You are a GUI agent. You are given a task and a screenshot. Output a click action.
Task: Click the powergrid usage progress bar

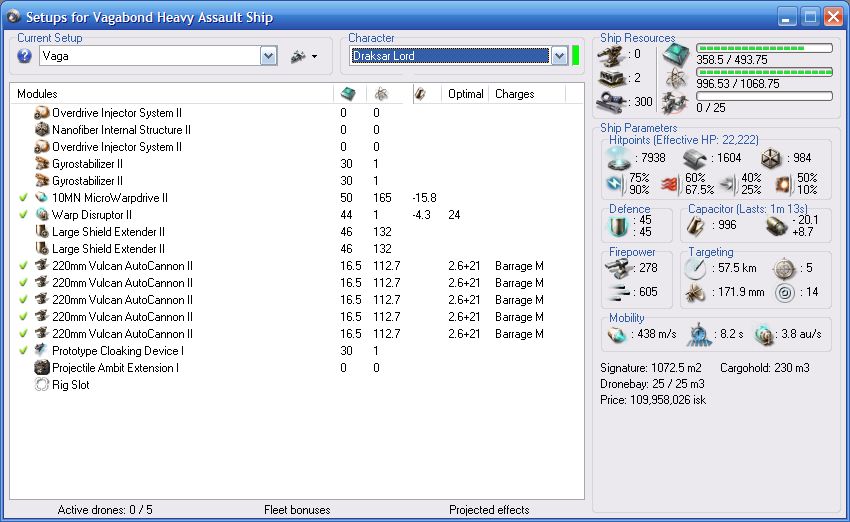(x=764, y=72)
